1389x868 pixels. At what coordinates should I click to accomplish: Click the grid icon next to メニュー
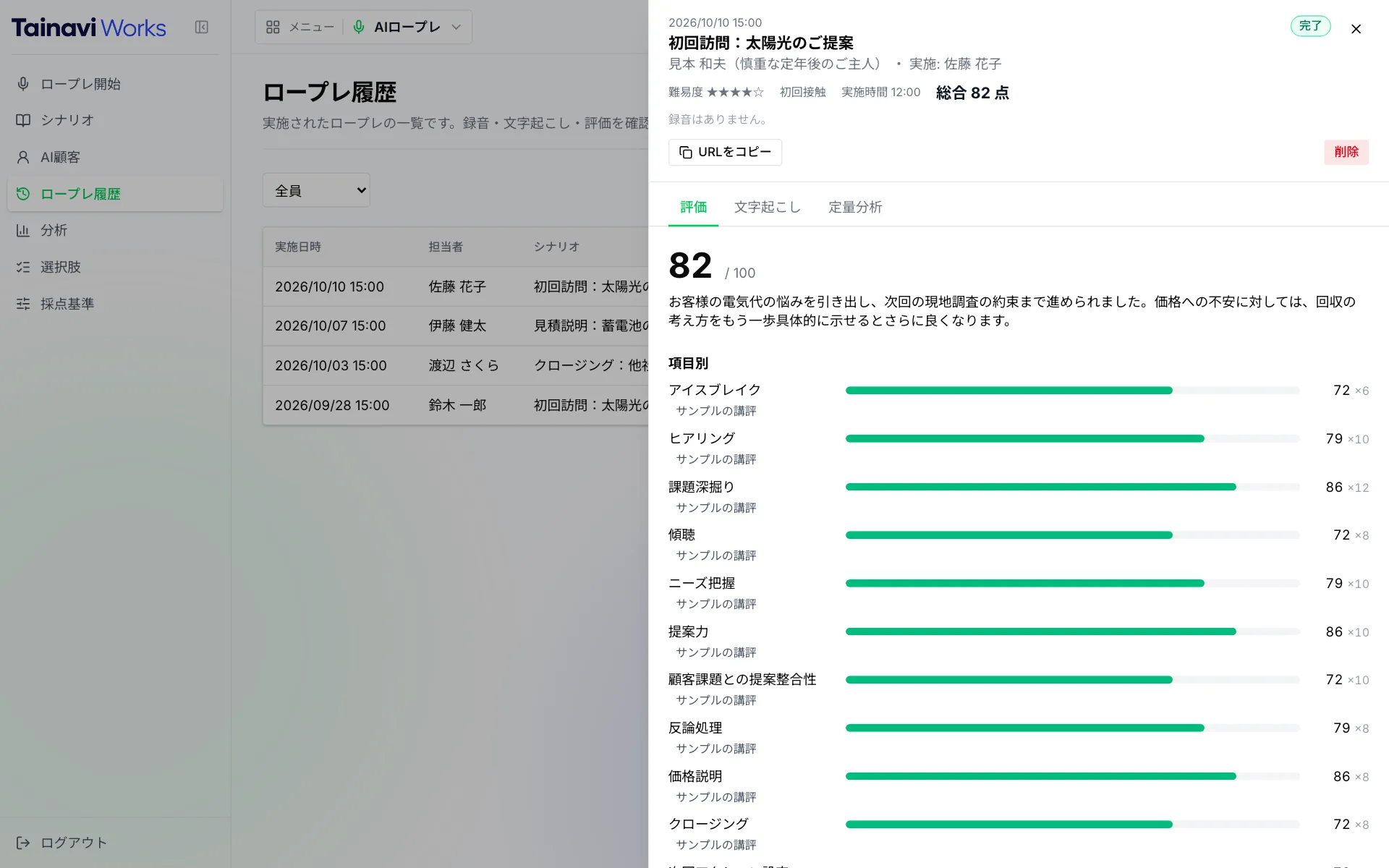(273, 27)
